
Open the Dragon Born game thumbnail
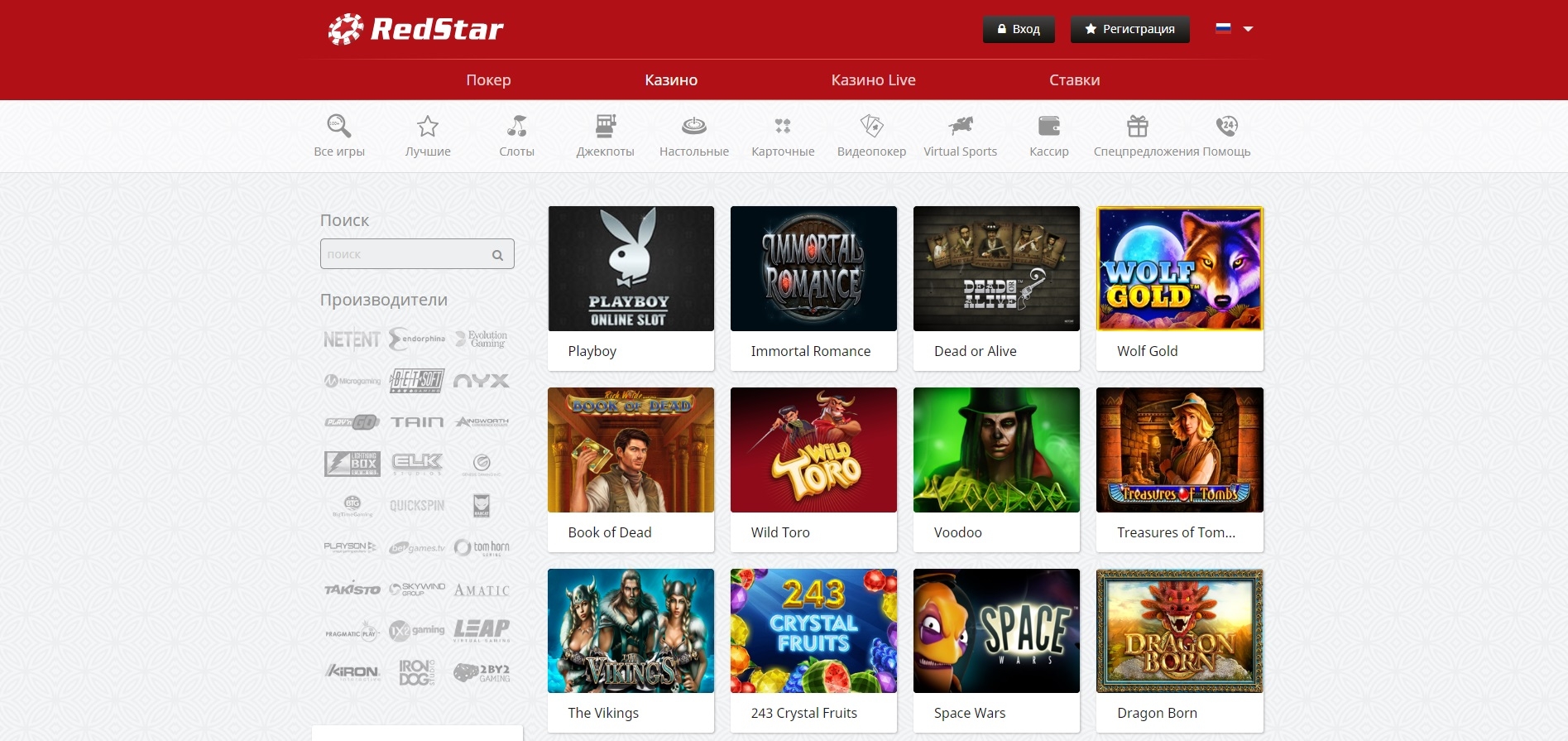(1180, 631)
